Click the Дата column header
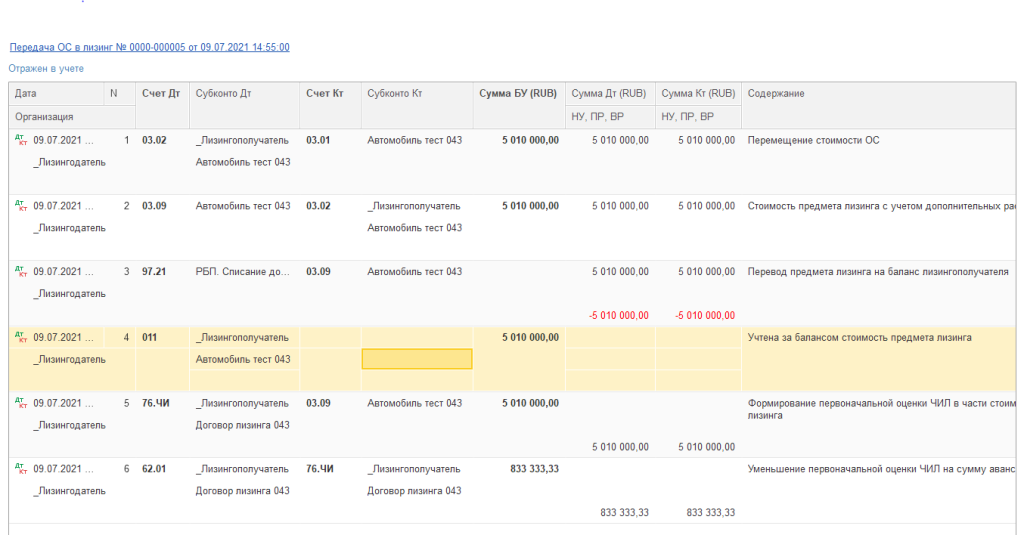 [27, 94]
